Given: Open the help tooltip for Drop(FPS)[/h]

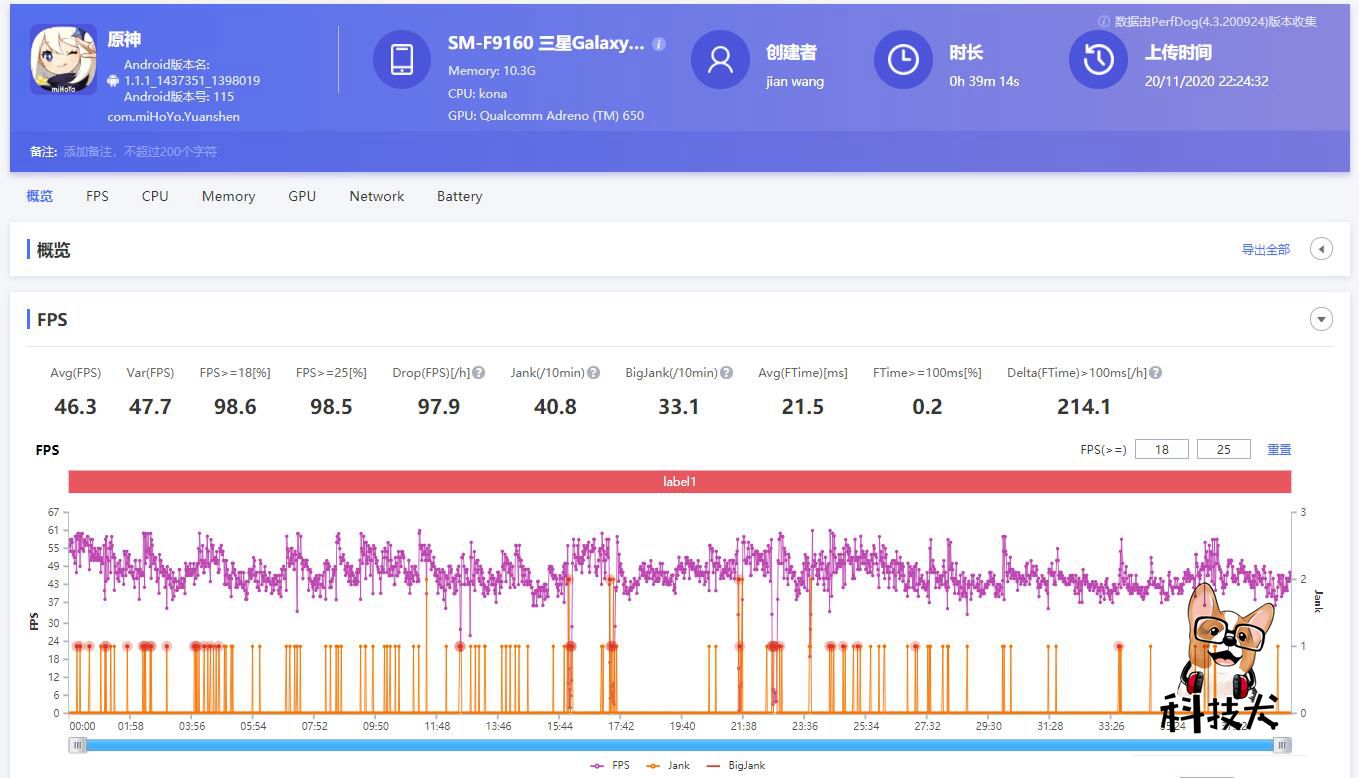Looking at the screenshot, I should 478,372.
